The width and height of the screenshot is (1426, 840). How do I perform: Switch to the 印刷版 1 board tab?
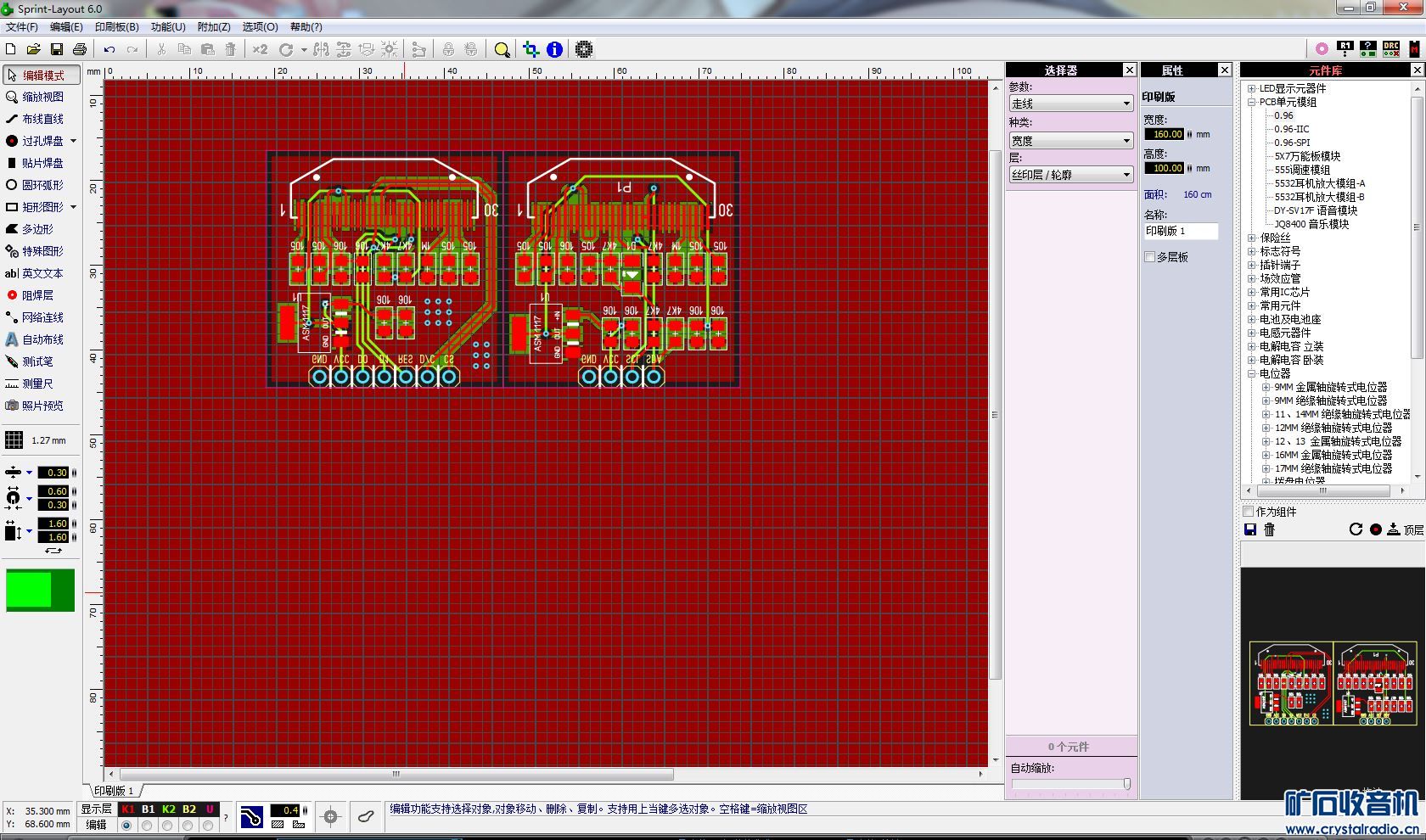(114, 791)
